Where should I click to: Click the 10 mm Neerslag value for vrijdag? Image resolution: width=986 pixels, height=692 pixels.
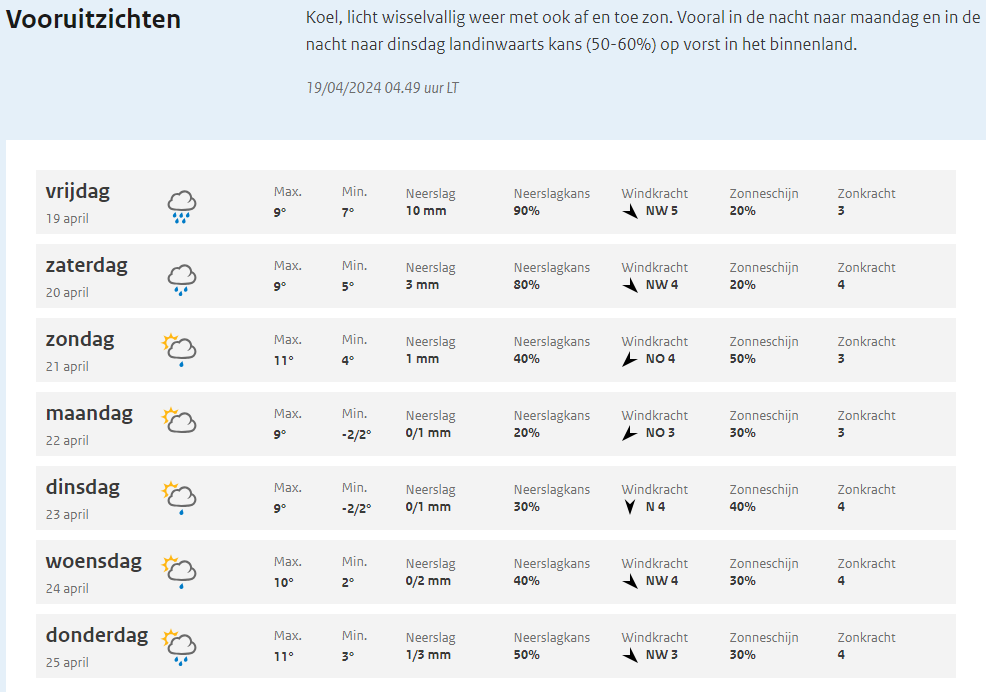[426, 211]
